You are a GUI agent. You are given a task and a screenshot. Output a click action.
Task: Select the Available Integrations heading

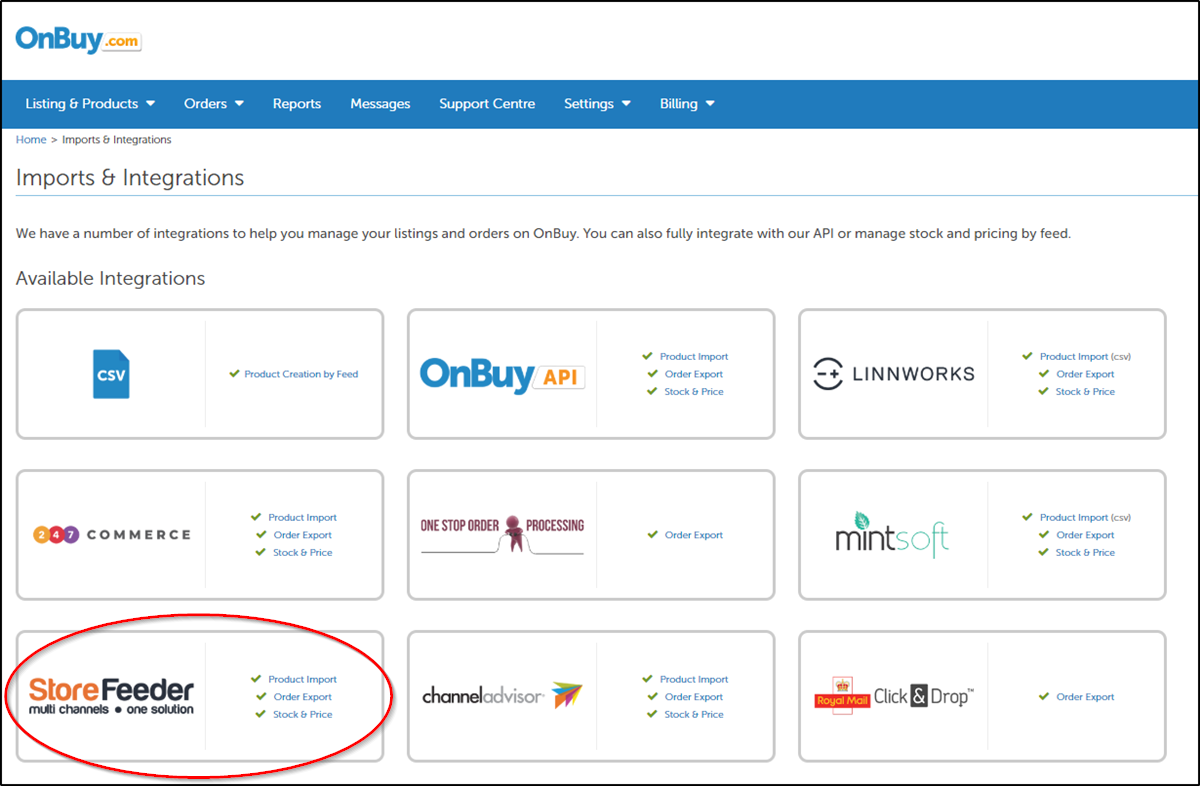coord(111,278)
